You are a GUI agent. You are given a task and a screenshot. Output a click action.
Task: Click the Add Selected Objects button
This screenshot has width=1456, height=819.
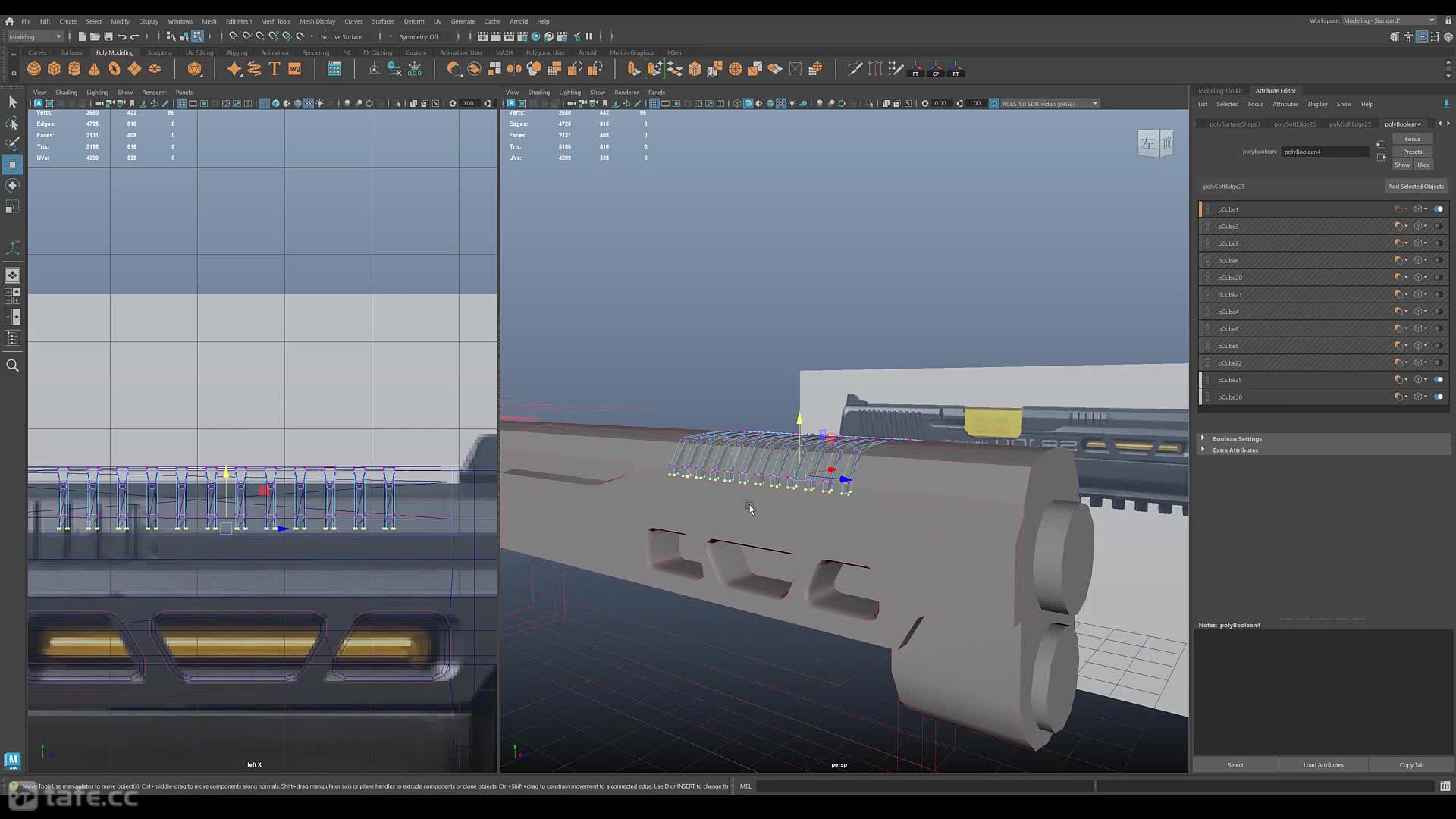coord(1416,186)
